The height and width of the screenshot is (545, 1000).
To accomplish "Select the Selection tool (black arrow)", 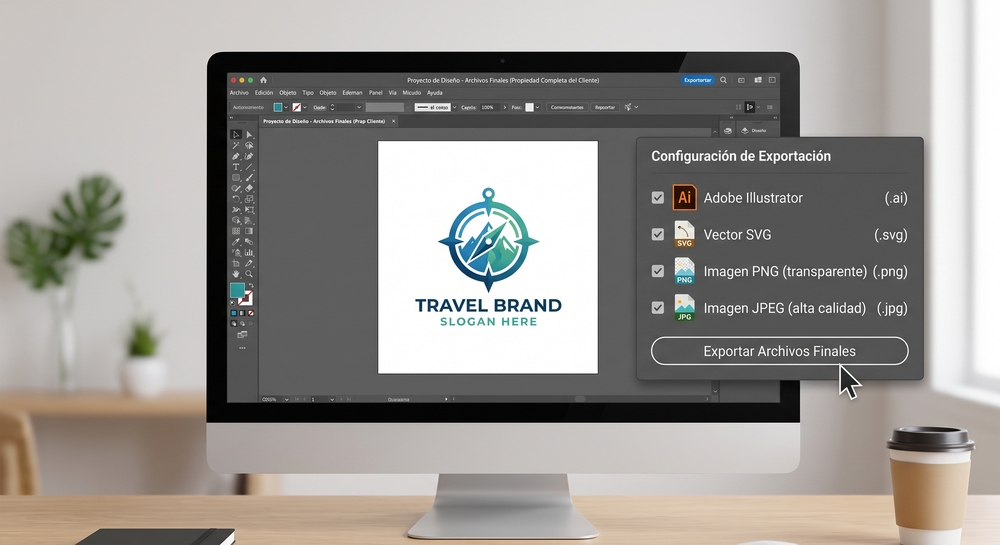I will pos(236,134).
